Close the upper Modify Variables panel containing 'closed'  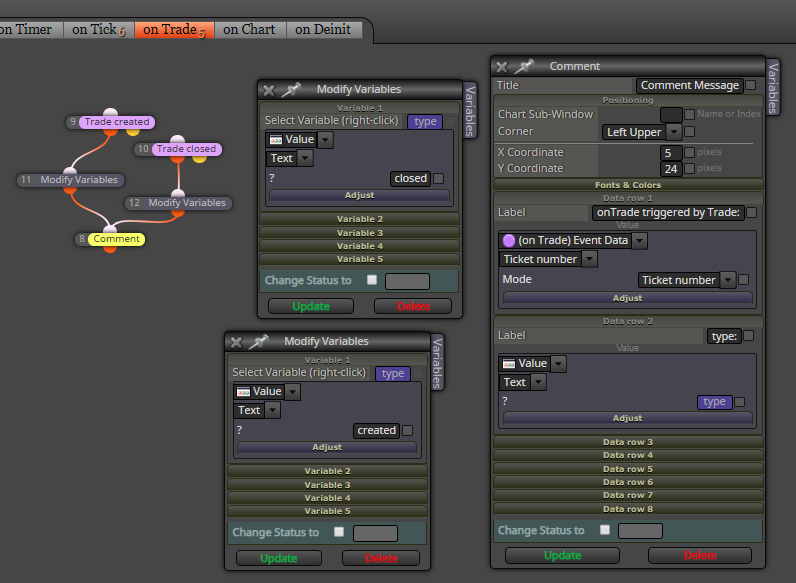pyautogui.click(x=269, y=90)
